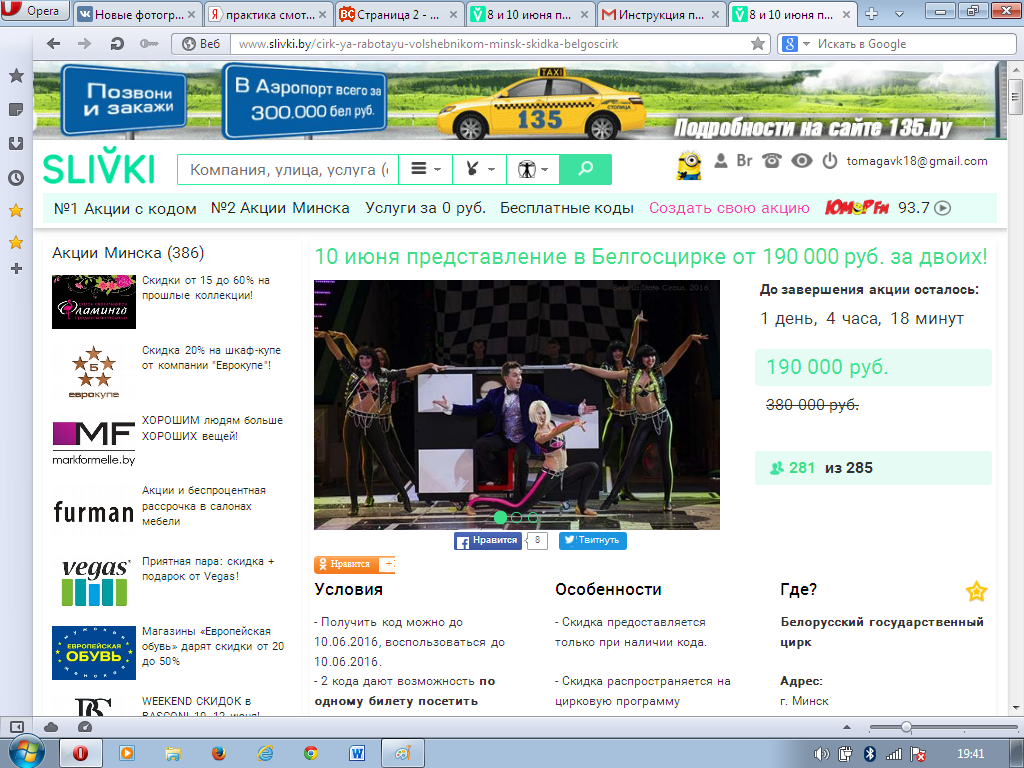
Task: Switch to the Gmail Инструкция tab
Action: 662,15
